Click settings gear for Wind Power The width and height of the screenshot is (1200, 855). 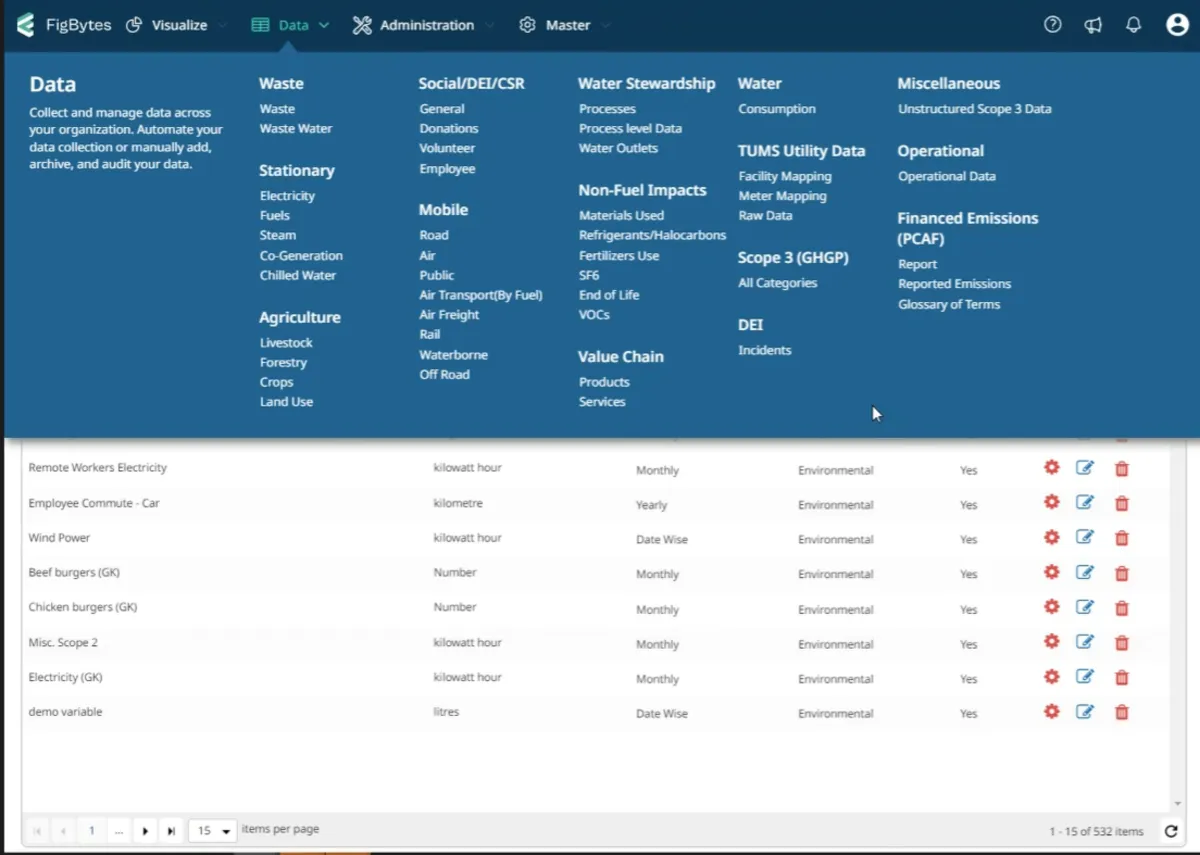click(x=1051, y=537)
